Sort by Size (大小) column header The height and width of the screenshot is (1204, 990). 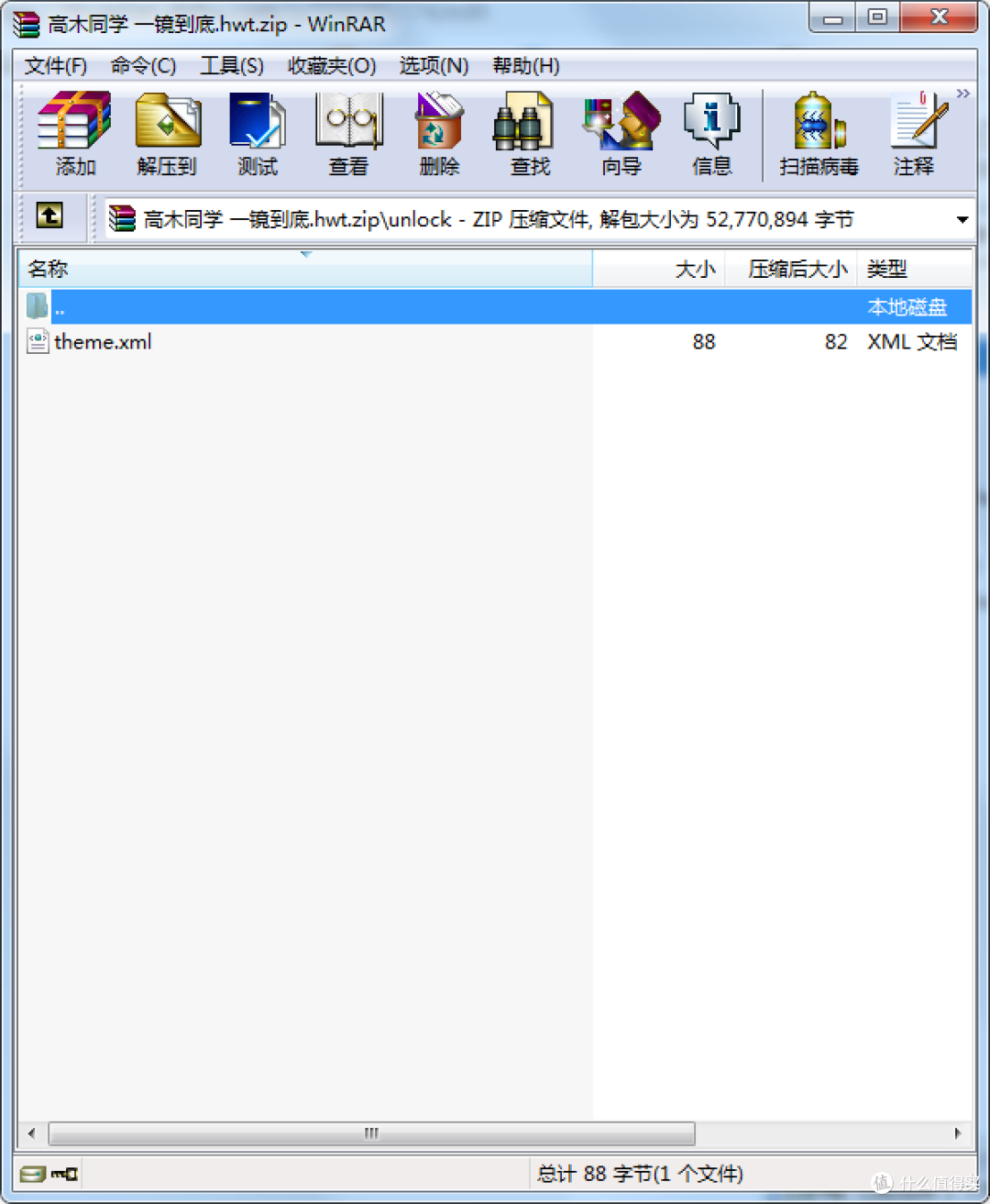point(659,269)
